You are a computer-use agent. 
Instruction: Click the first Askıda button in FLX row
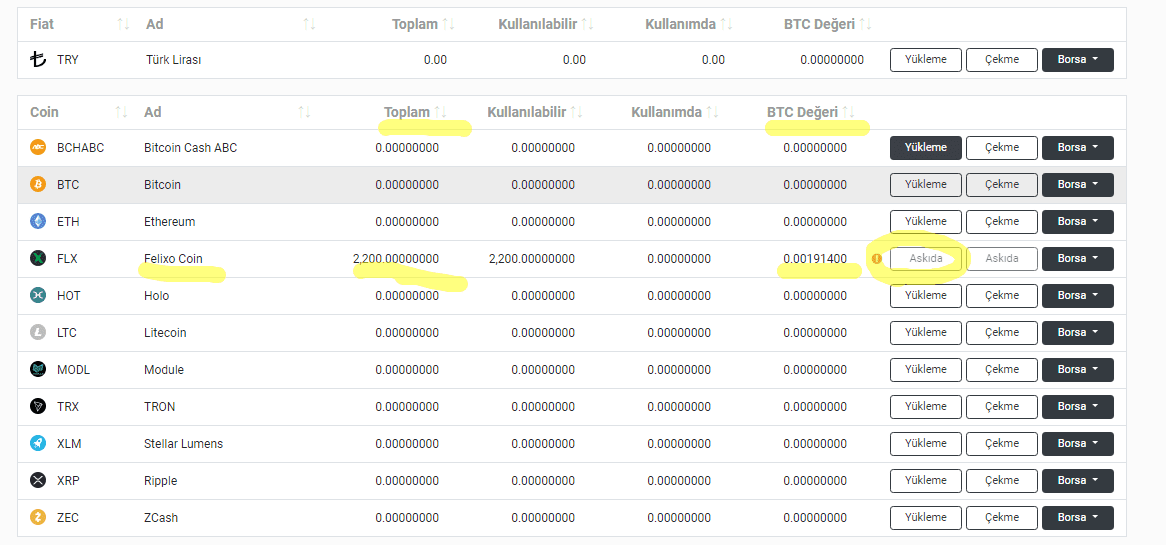tap(926, 259)
